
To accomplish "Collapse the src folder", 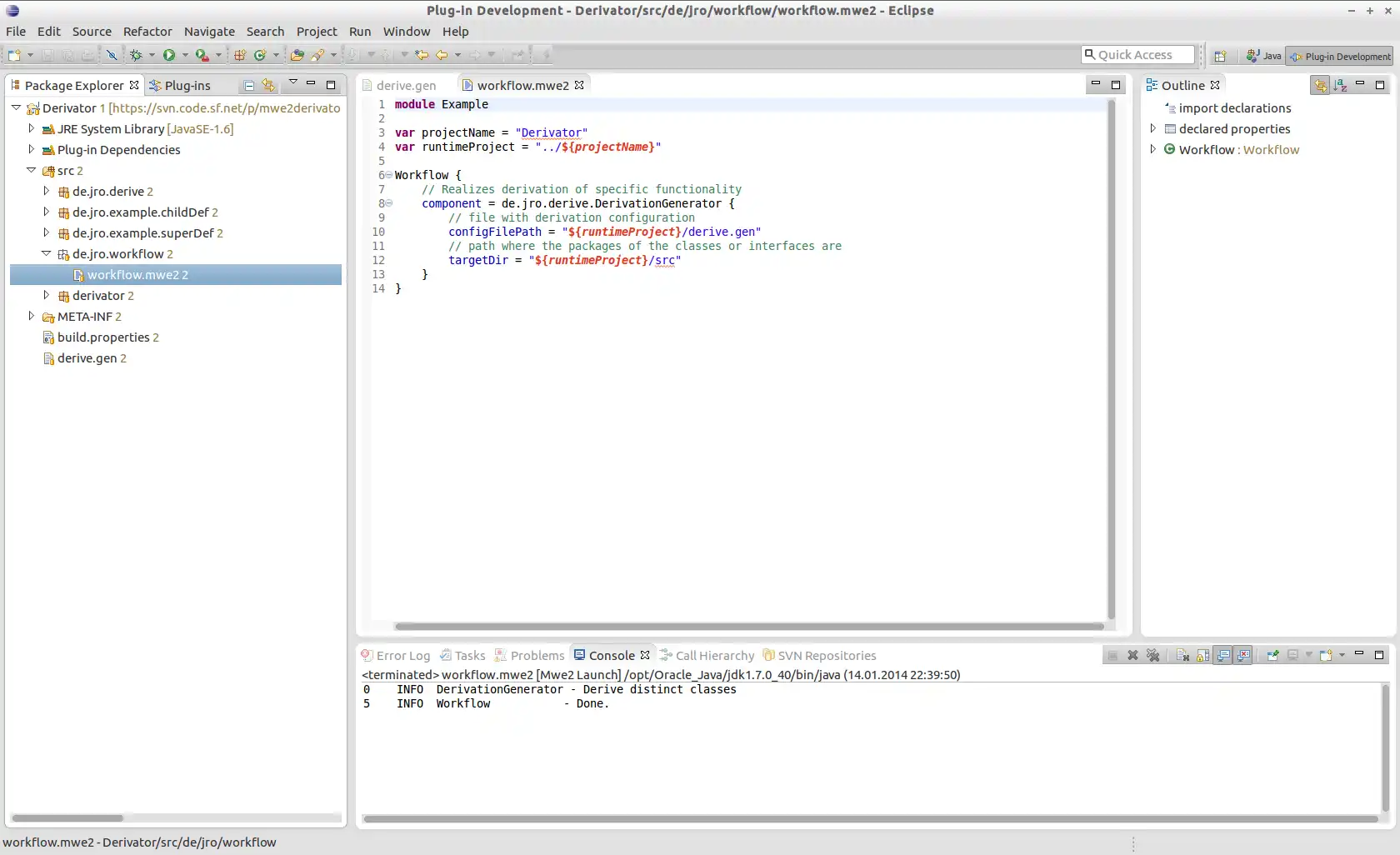I will [x=31, y=170].
